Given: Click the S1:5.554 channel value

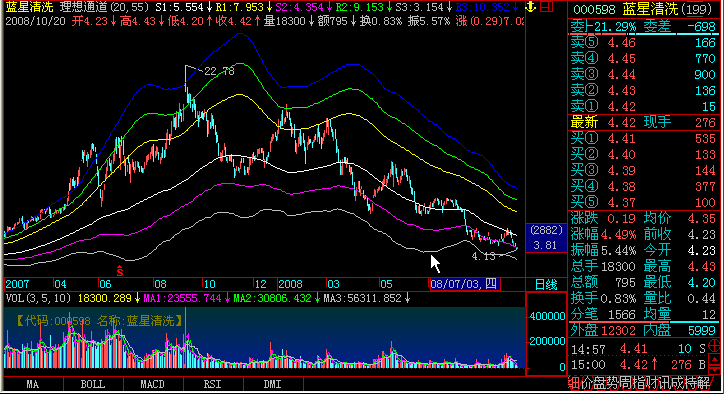Looking at the screenshot, I should click(179, 7).
